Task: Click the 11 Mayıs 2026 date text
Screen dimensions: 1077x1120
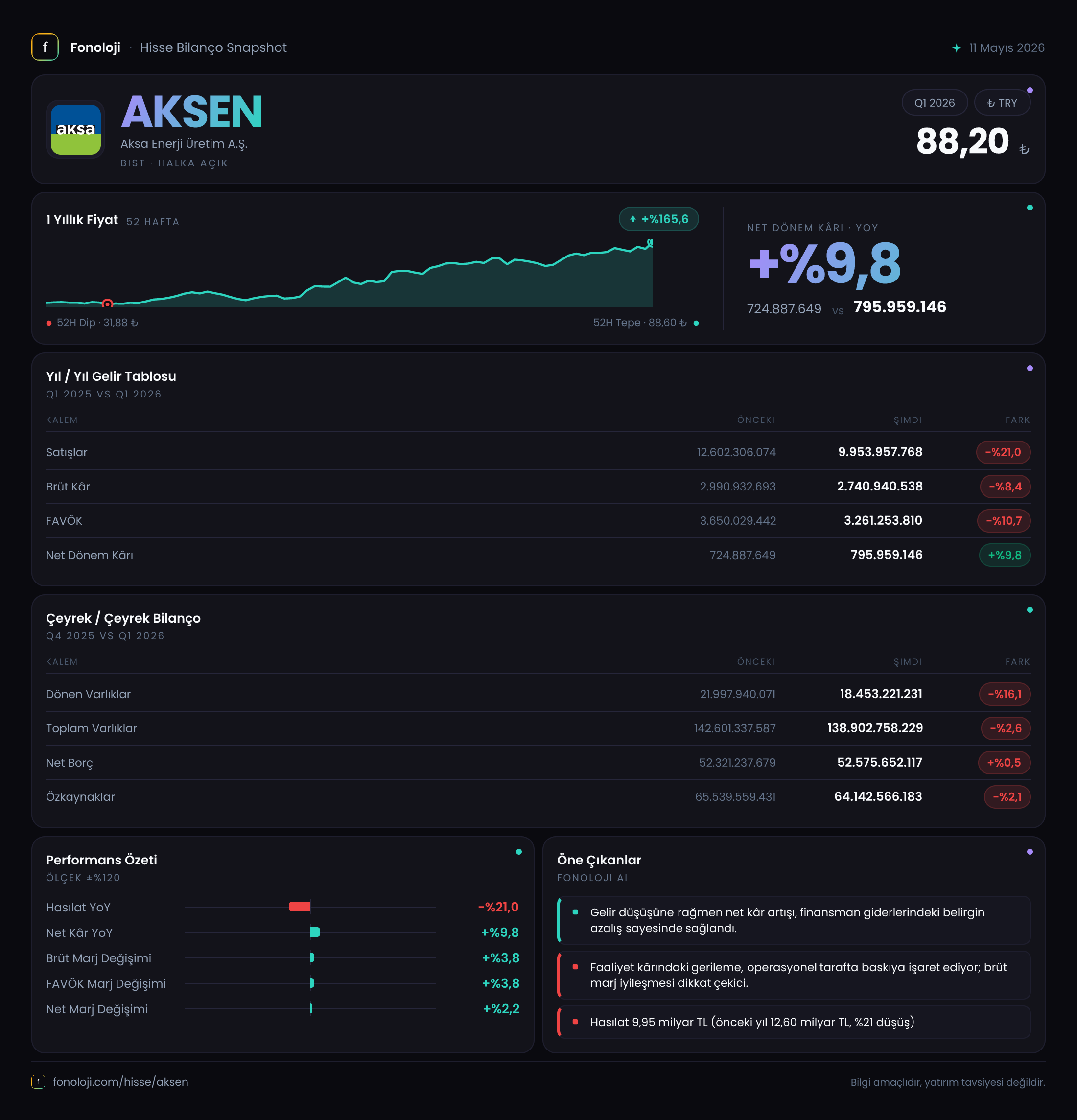Action: 1007,48
